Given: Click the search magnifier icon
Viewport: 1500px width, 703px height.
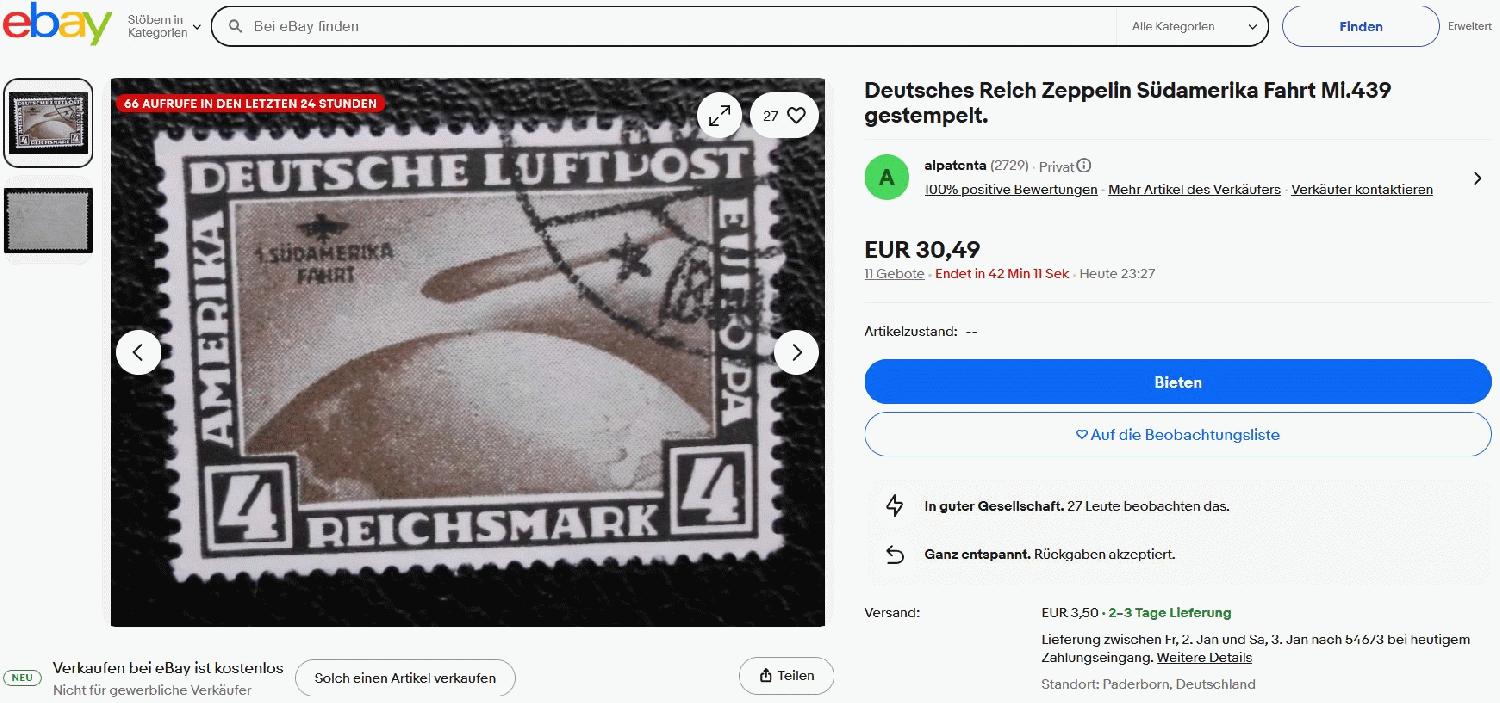Looking at the screenshot, I should pos(236,27).
